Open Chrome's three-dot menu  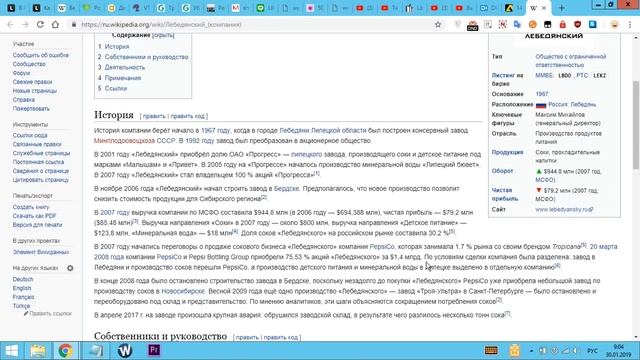tap(630, 24)
